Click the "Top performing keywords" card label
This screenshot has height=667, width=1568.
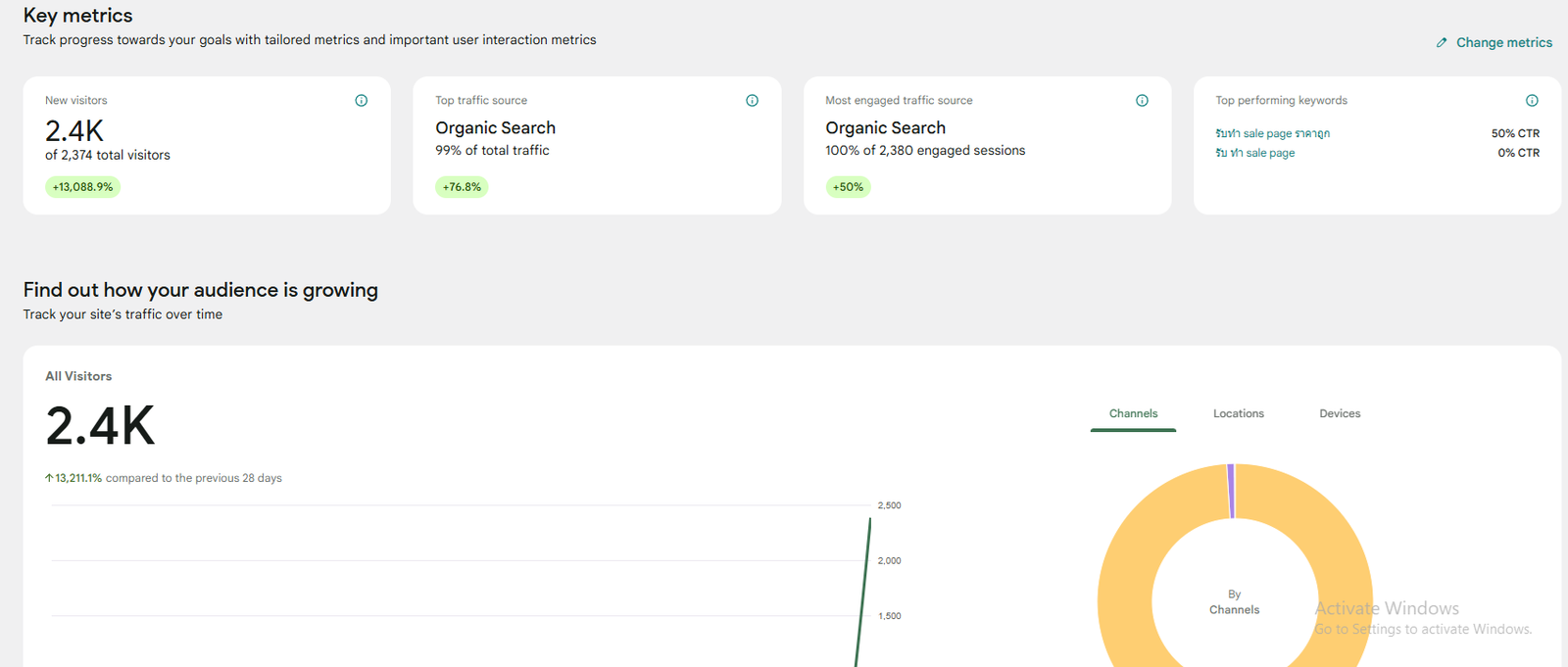coord(1281,100)
